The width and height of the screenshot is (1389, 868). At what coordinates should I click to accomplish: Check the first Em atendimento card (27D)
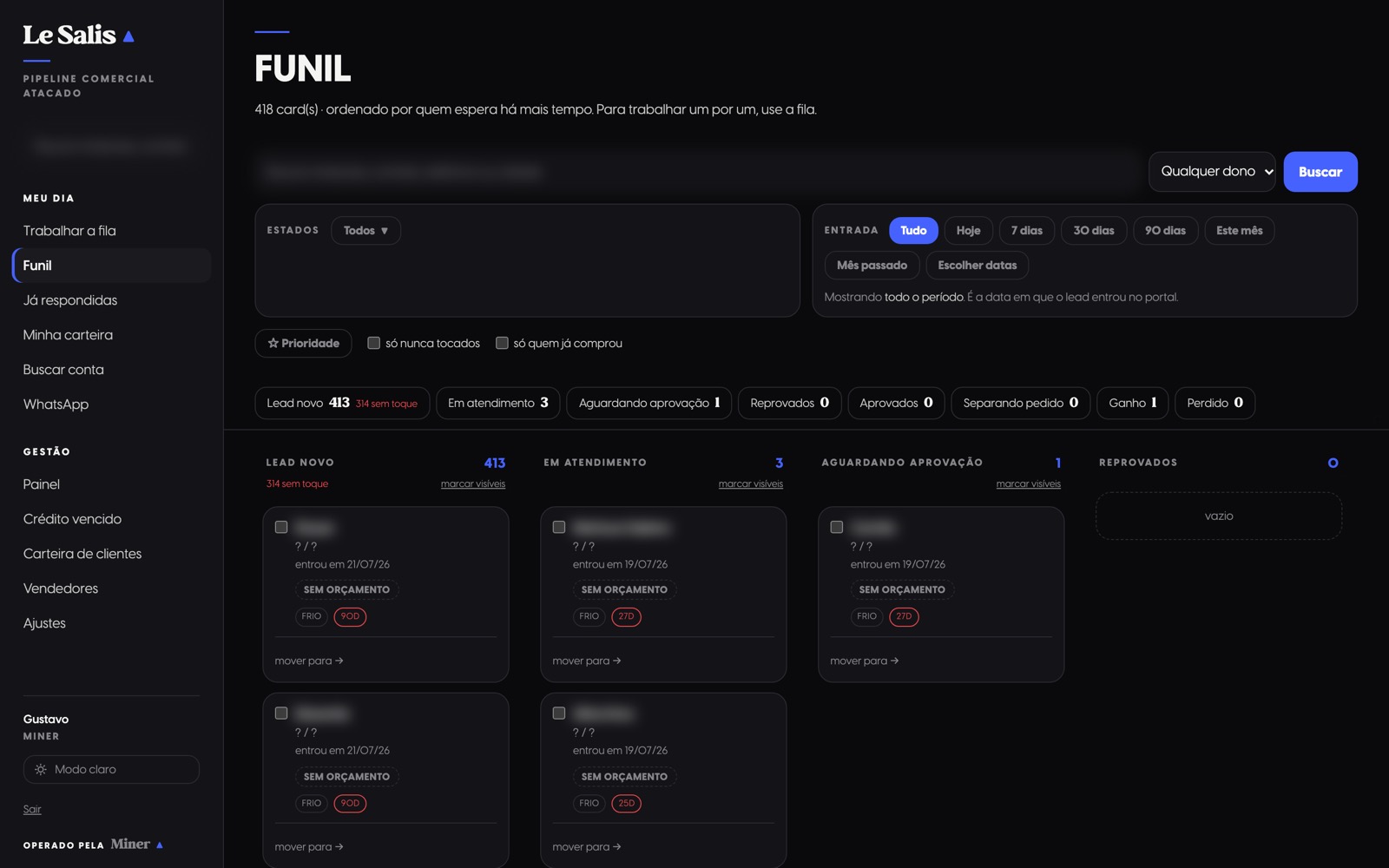559,527
